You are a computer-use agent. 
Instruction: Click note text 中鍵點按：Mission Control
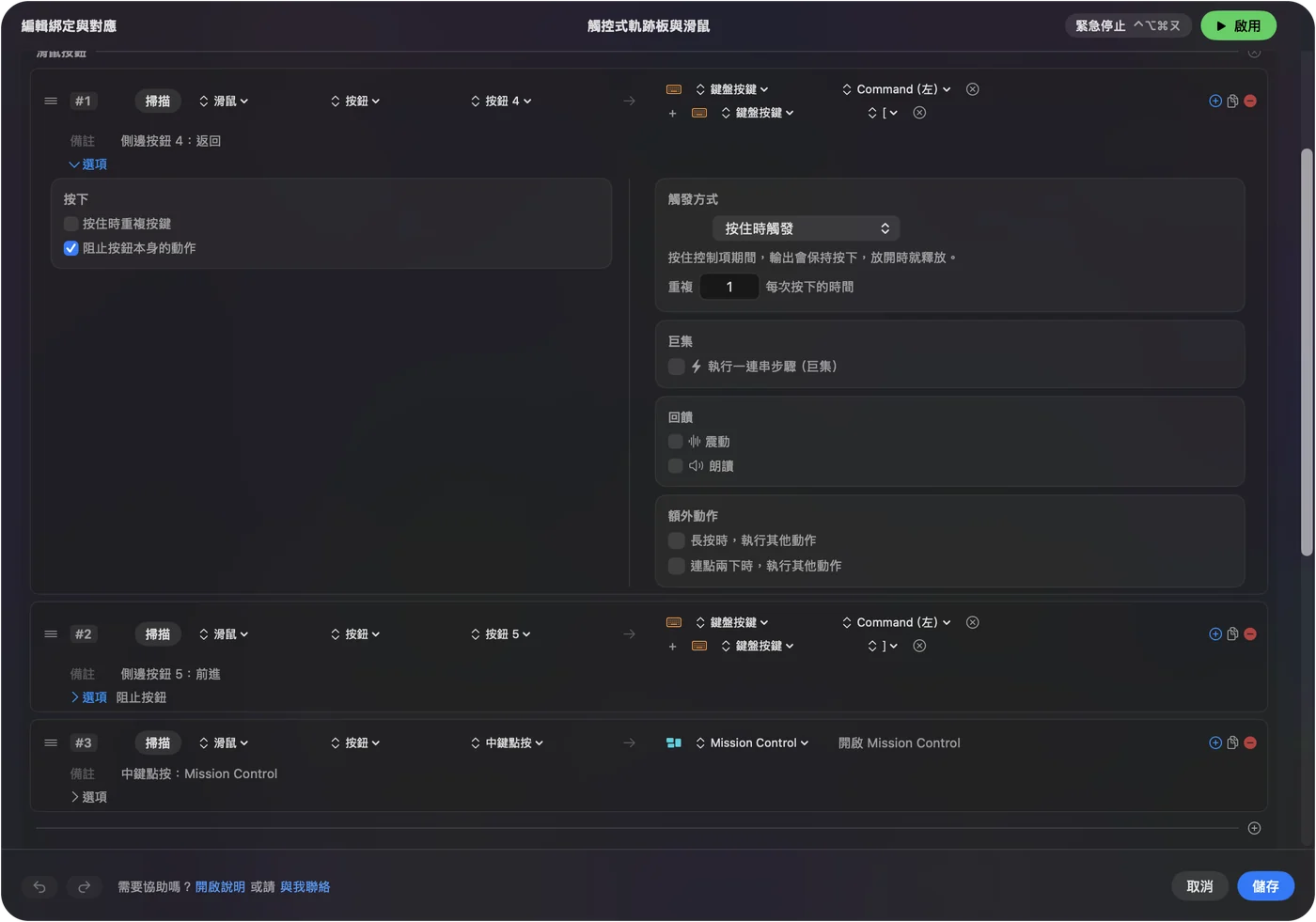pos(199,774)
